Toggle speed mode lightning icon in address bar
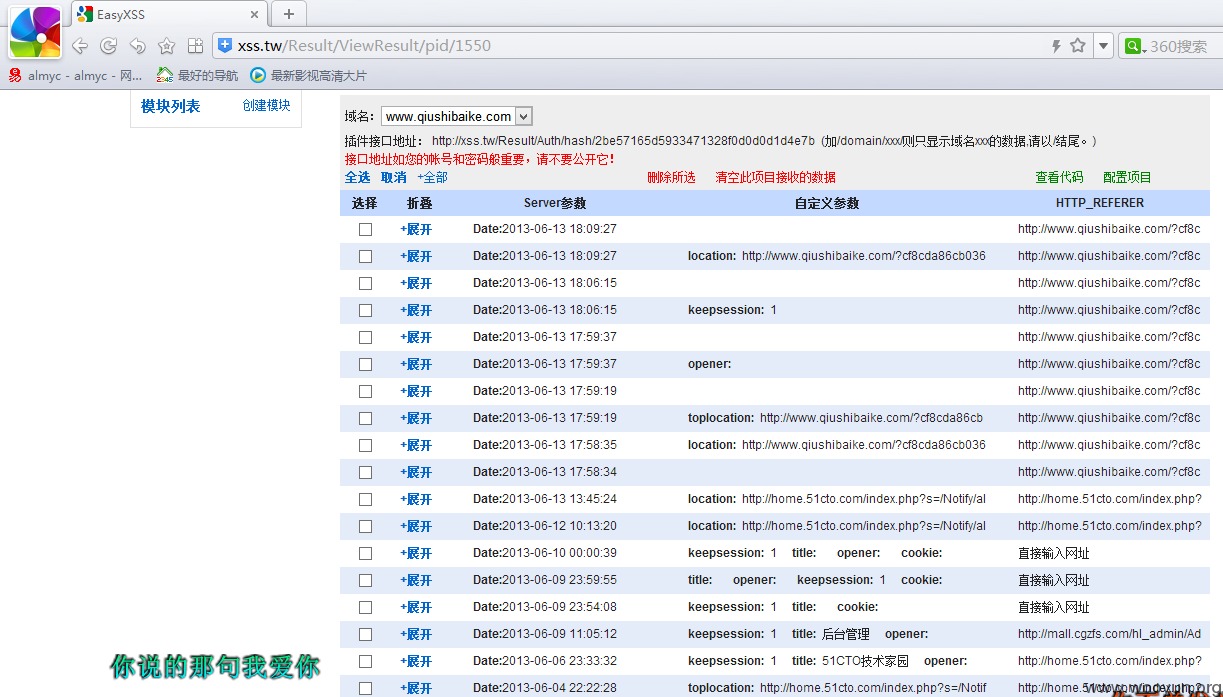1223x697 pixels. (1056, 46)
